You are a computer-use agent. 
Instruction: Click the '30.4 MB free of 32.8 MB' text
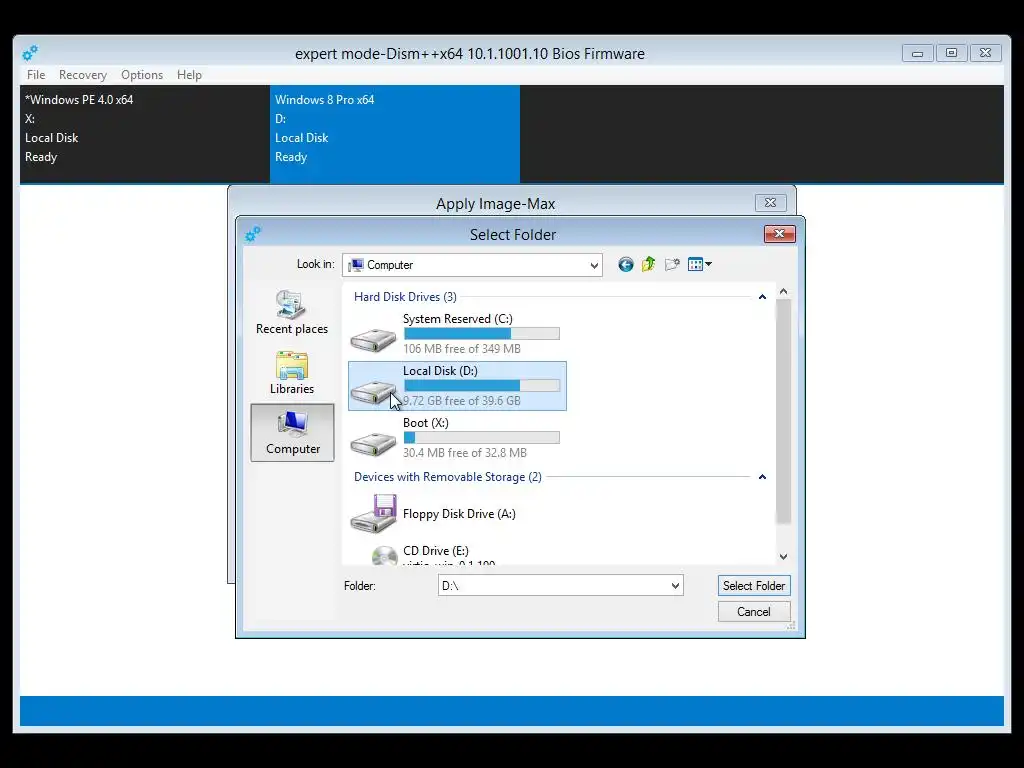point(464,453)
